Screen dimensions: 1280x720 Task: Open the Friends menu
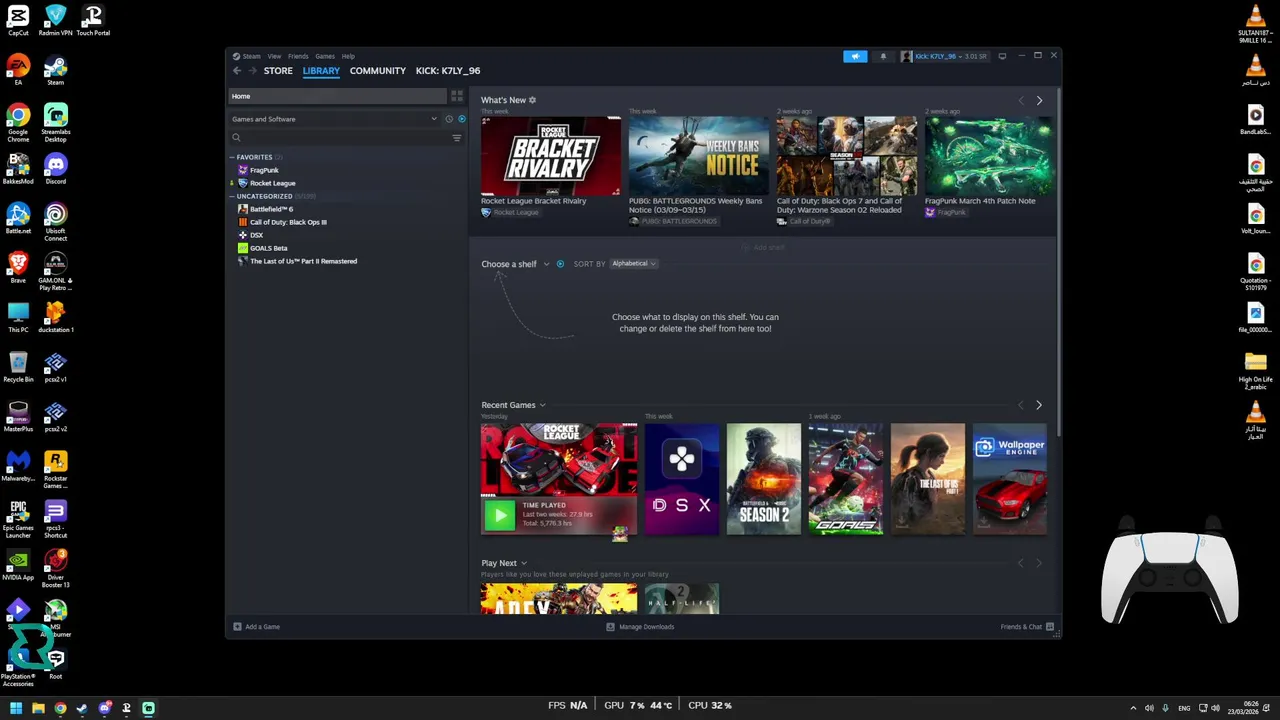coord(298,56)
